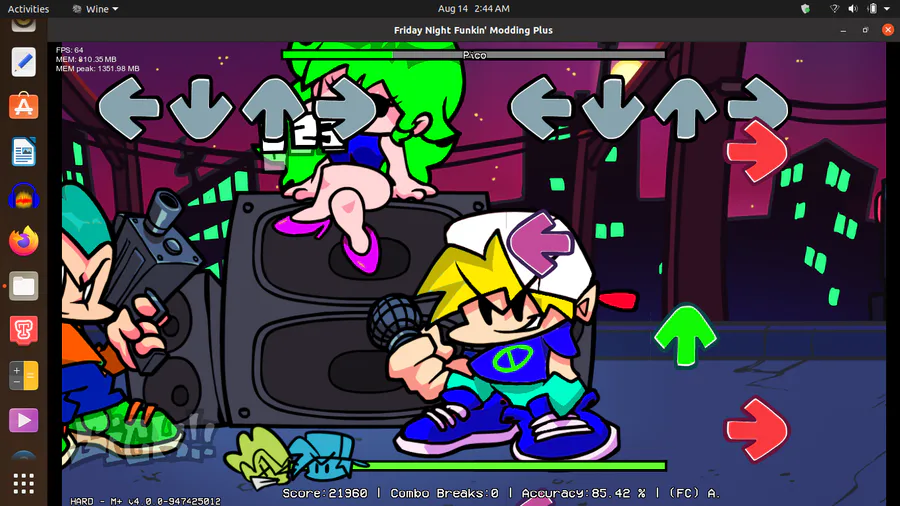This screenshot has width=900, height=506.
Task: Click the green up arrow note
Action: pyautogui.click(x=685, y=336)
